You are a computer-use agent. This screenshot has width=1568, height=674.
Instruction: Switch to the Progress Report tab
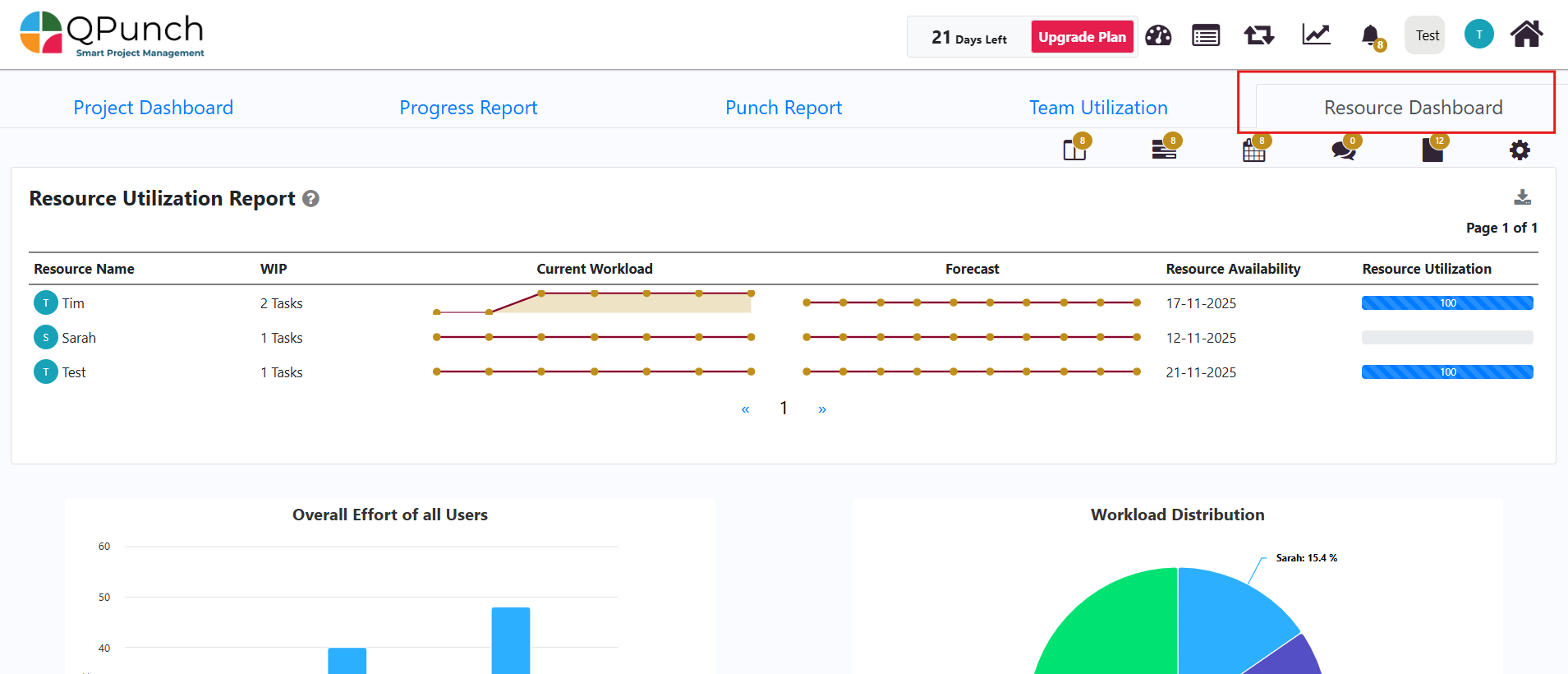click(x=468, y=108)
